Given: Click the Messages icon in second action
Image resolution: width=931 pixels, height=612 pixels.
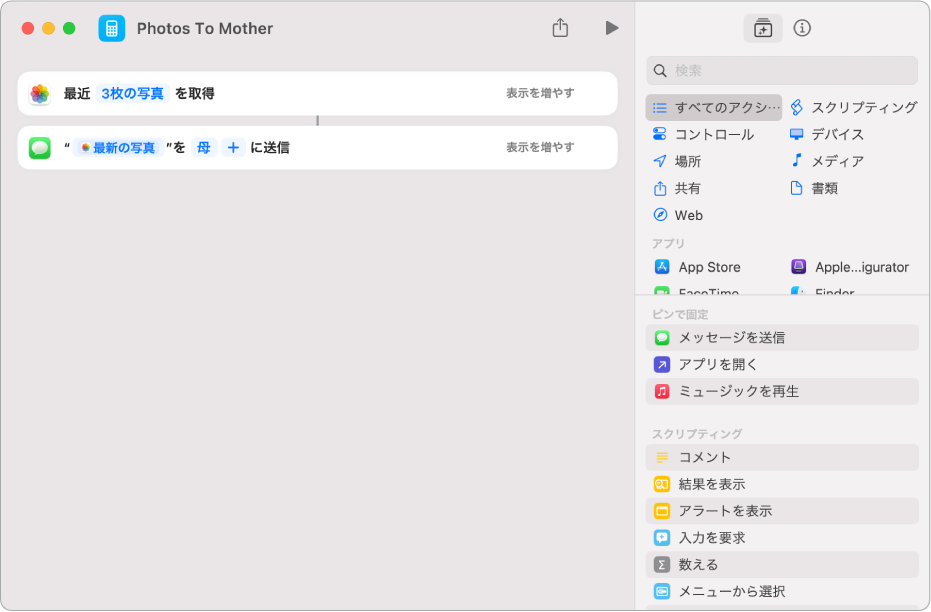Looking at the screenshot, I should pos(40,148).
